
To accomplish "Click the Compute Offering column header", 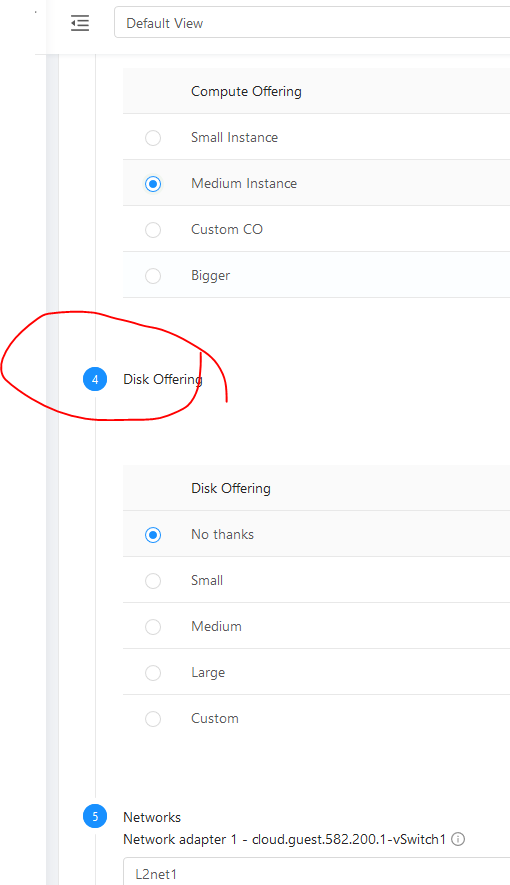I will [246, 91].
